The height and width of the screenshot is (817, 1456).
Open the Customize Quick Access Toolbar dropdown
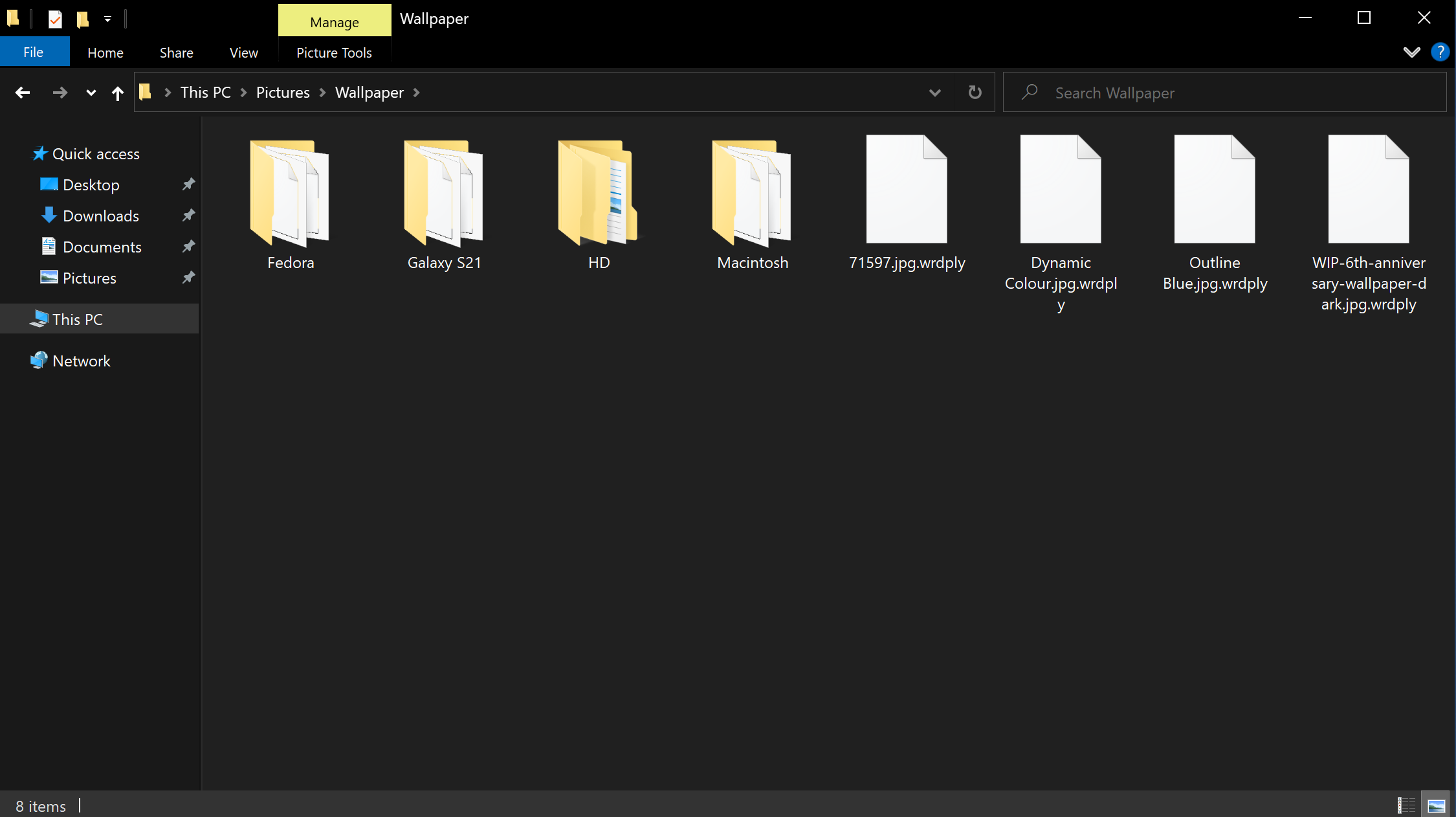pos(107,19)
